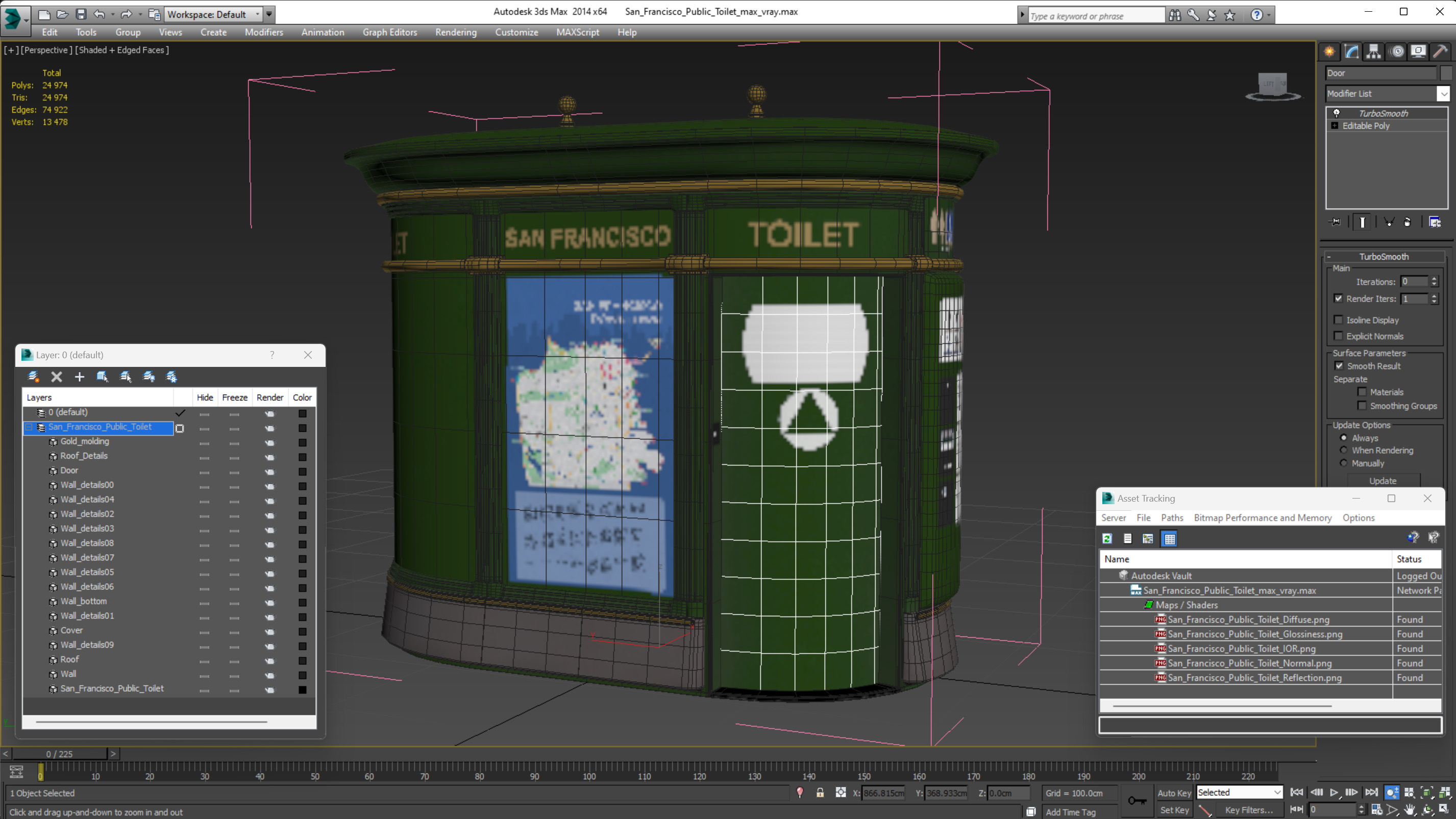
Task: Open the Create command panel tab
Action: coord(1329,52)
